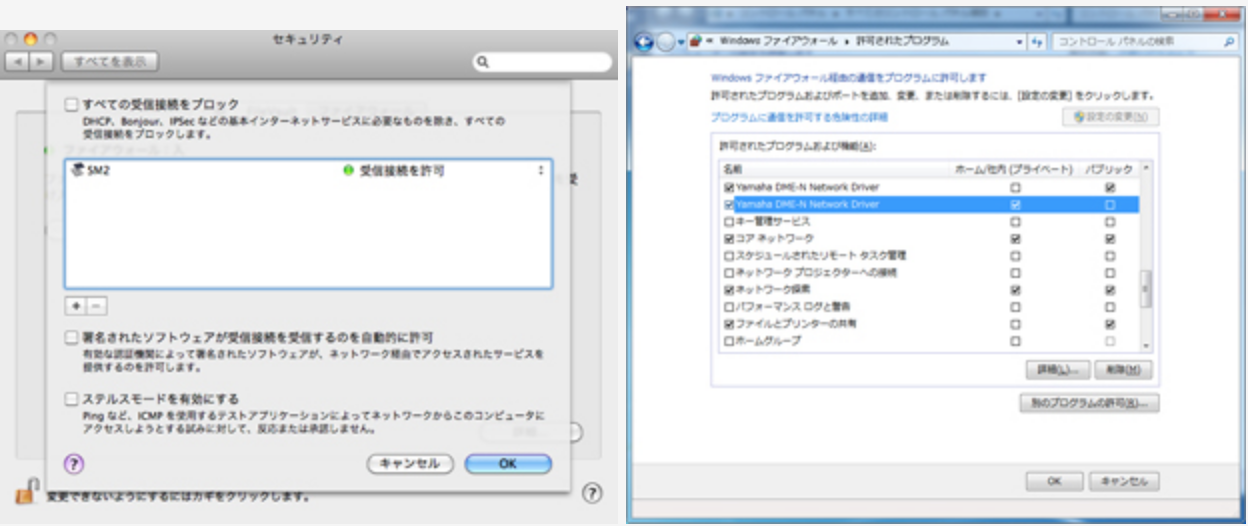Click the search magnifier in Control Panel search

[1229, 43]
